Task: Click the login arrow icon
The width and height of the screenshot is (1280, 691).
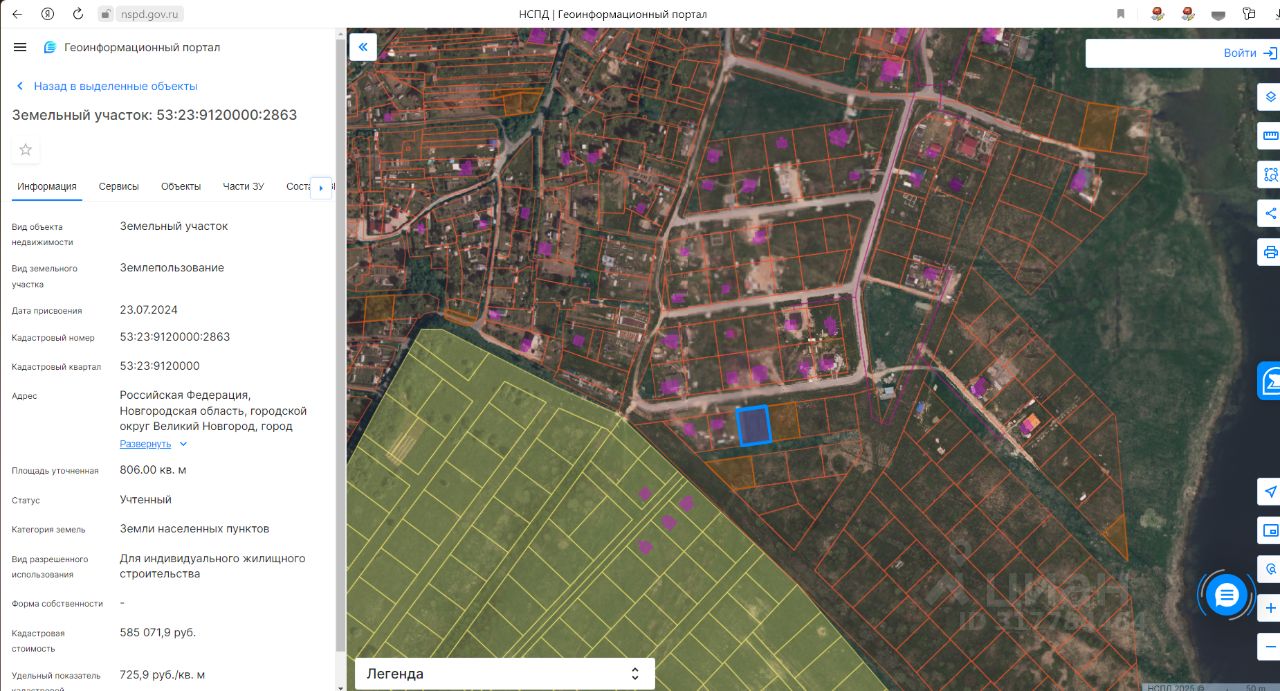Action: pos(1269,53)
